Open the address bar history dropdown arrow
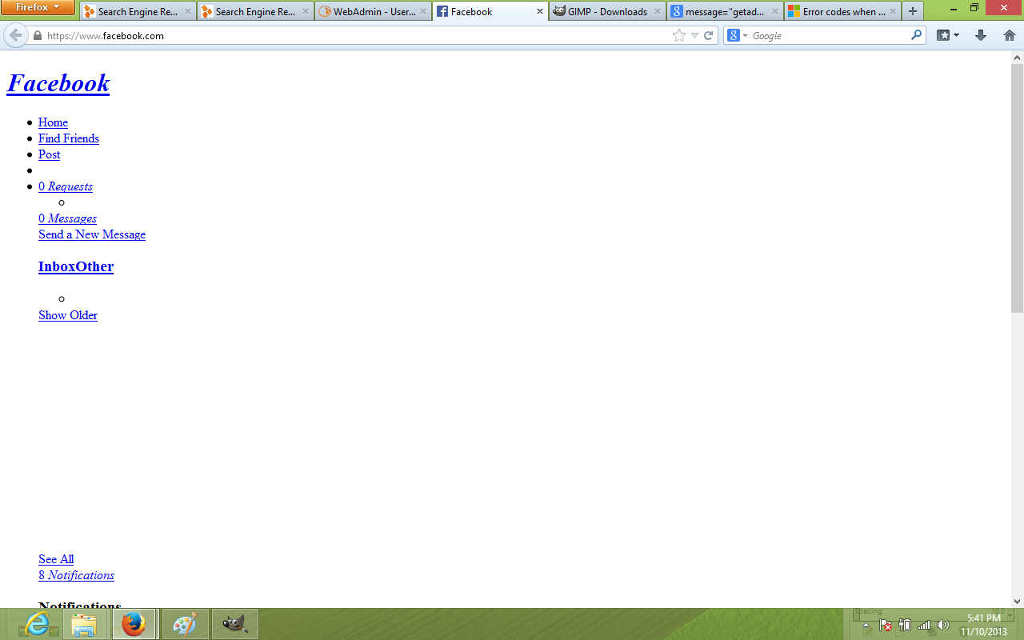 [695, 35]
